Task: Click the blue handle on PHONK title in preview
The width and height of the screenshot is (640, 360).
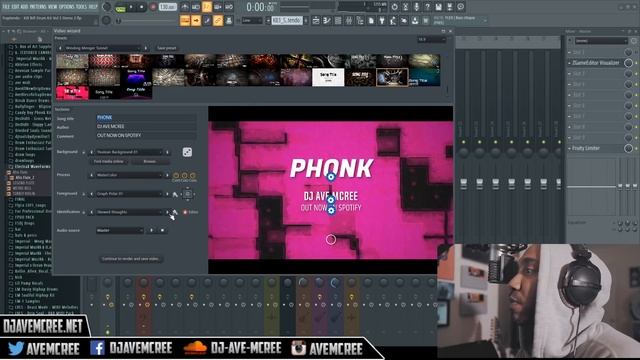Action: point(331,177)
